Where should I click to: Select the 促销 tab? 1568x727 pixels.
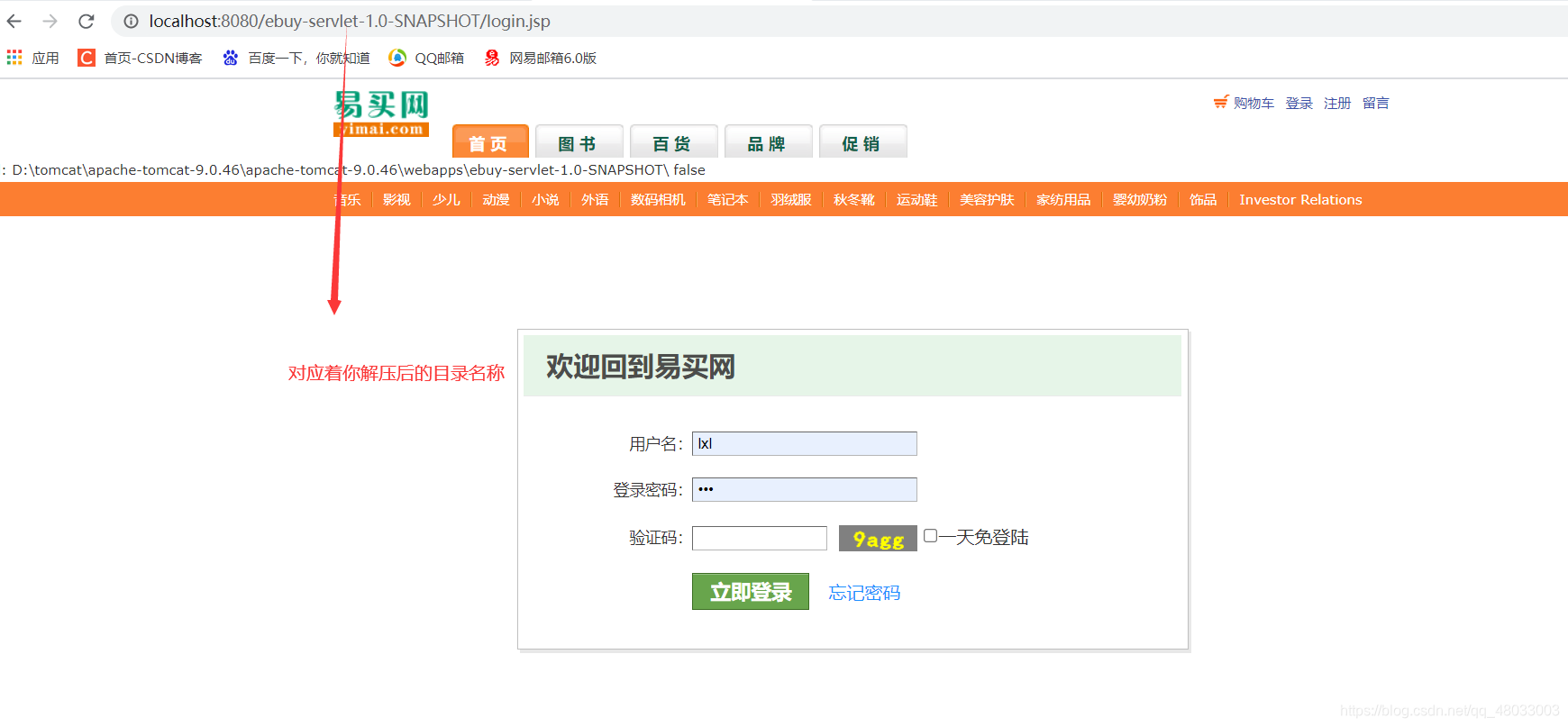point(862,141)
